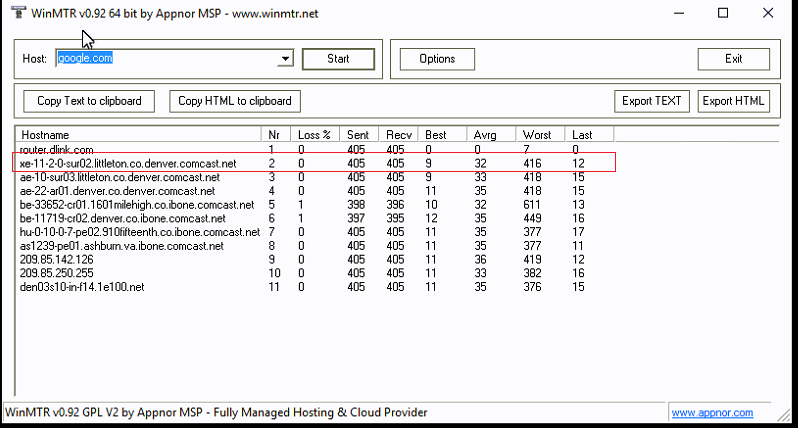Click Worst value 611 for hop 5
The image size is (798, 428).
[x=532, y=205]
